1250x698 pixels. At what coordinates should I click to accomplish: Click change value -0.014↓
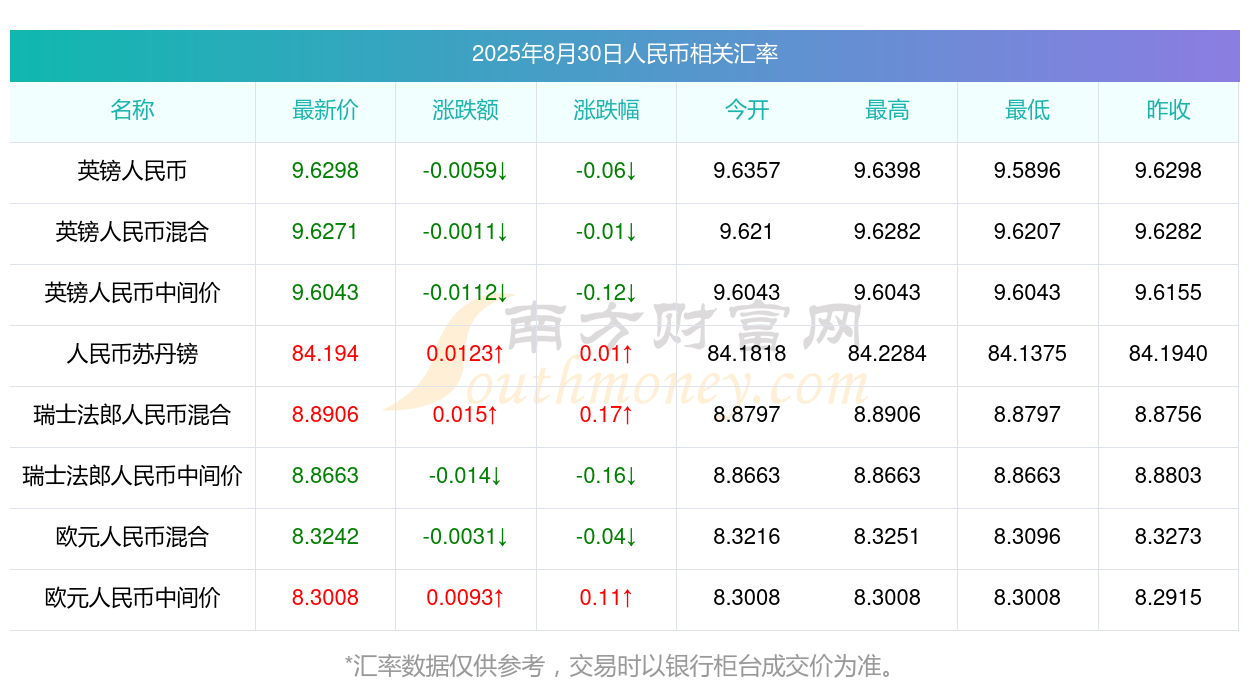click(465, 476)
